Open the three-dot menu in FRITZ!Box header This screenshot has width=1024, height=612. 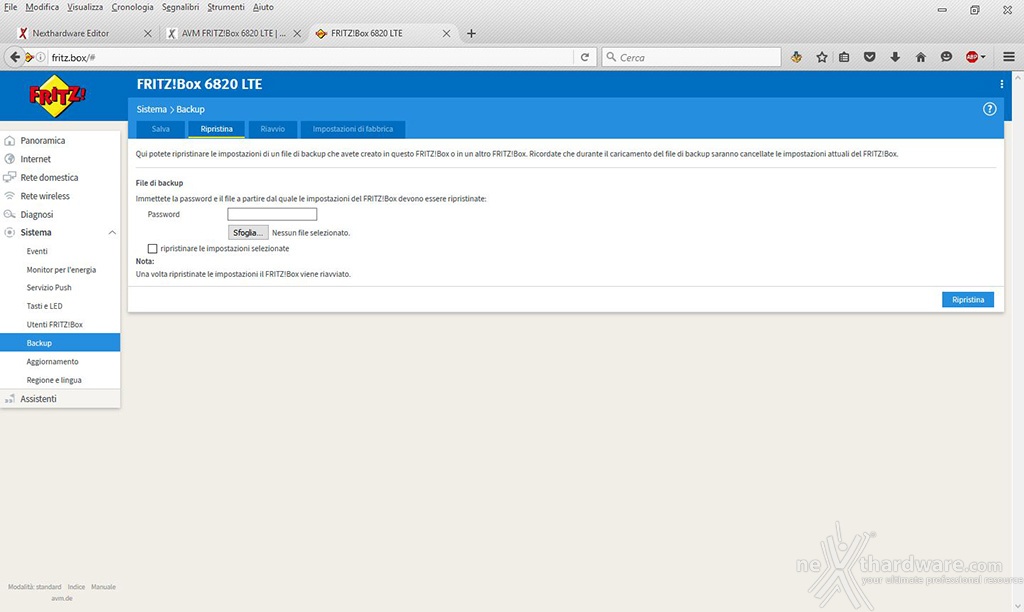tap(1001, 84)
